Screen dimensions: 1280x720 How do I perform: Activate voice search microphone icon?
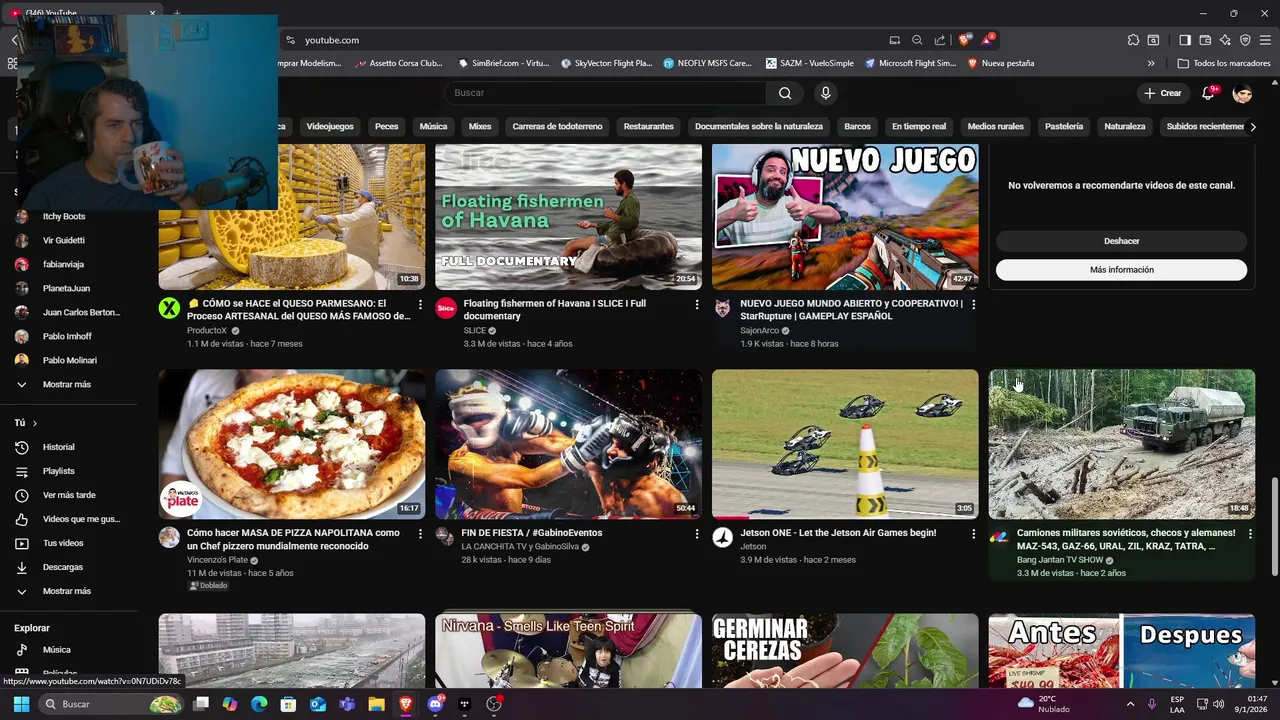(x=825, y=93)
